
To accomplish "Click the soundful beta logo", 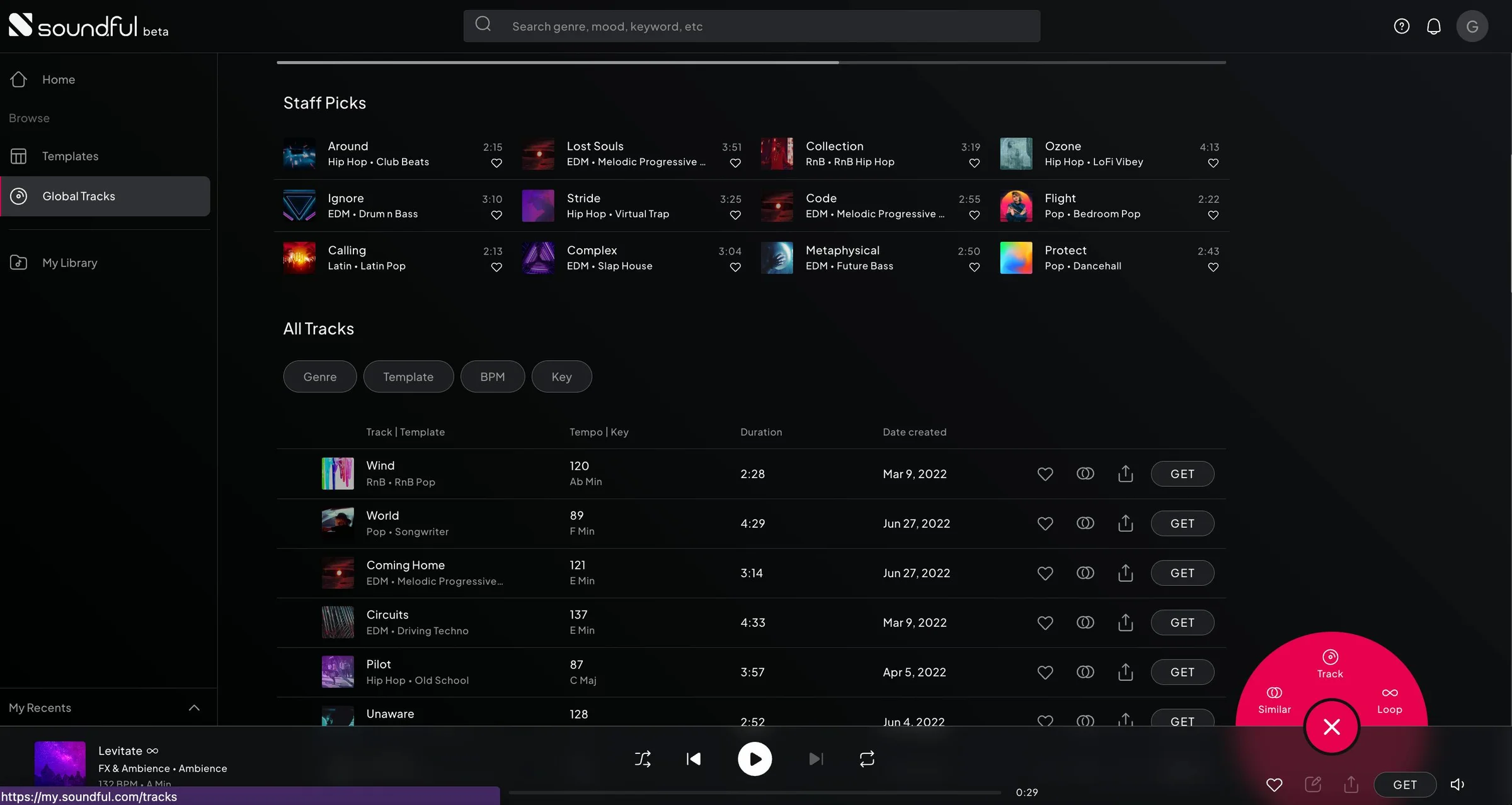I will click(88, 26).
